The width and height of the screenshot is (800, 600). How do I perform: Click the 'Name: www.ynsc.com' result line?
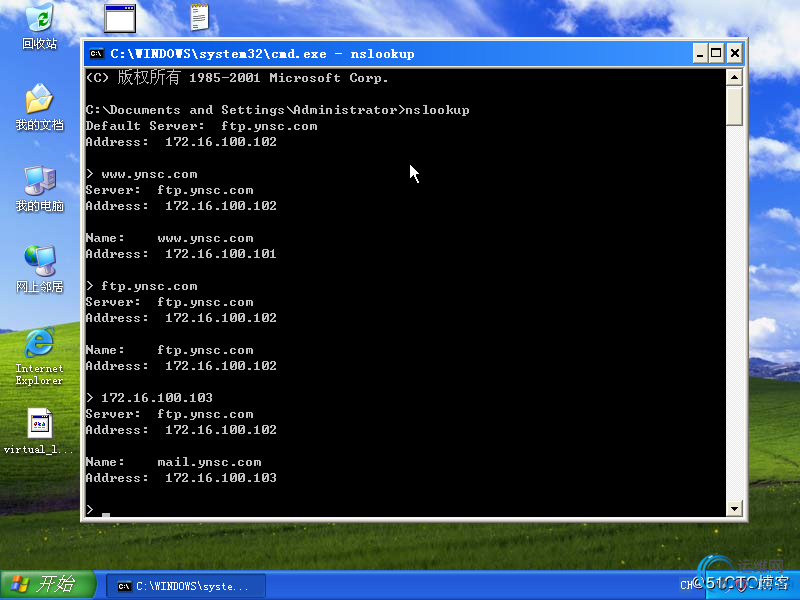(169, 238)
